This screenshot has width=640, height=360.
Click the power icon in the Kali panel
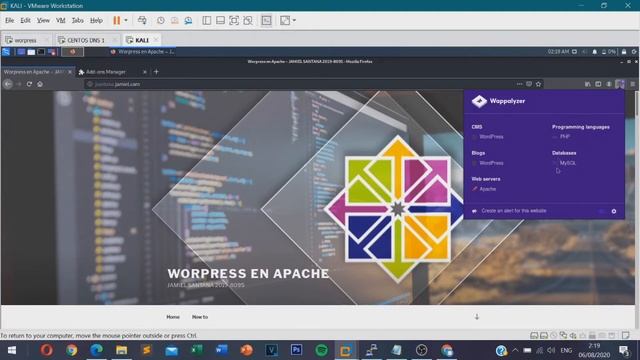point(634,52)
